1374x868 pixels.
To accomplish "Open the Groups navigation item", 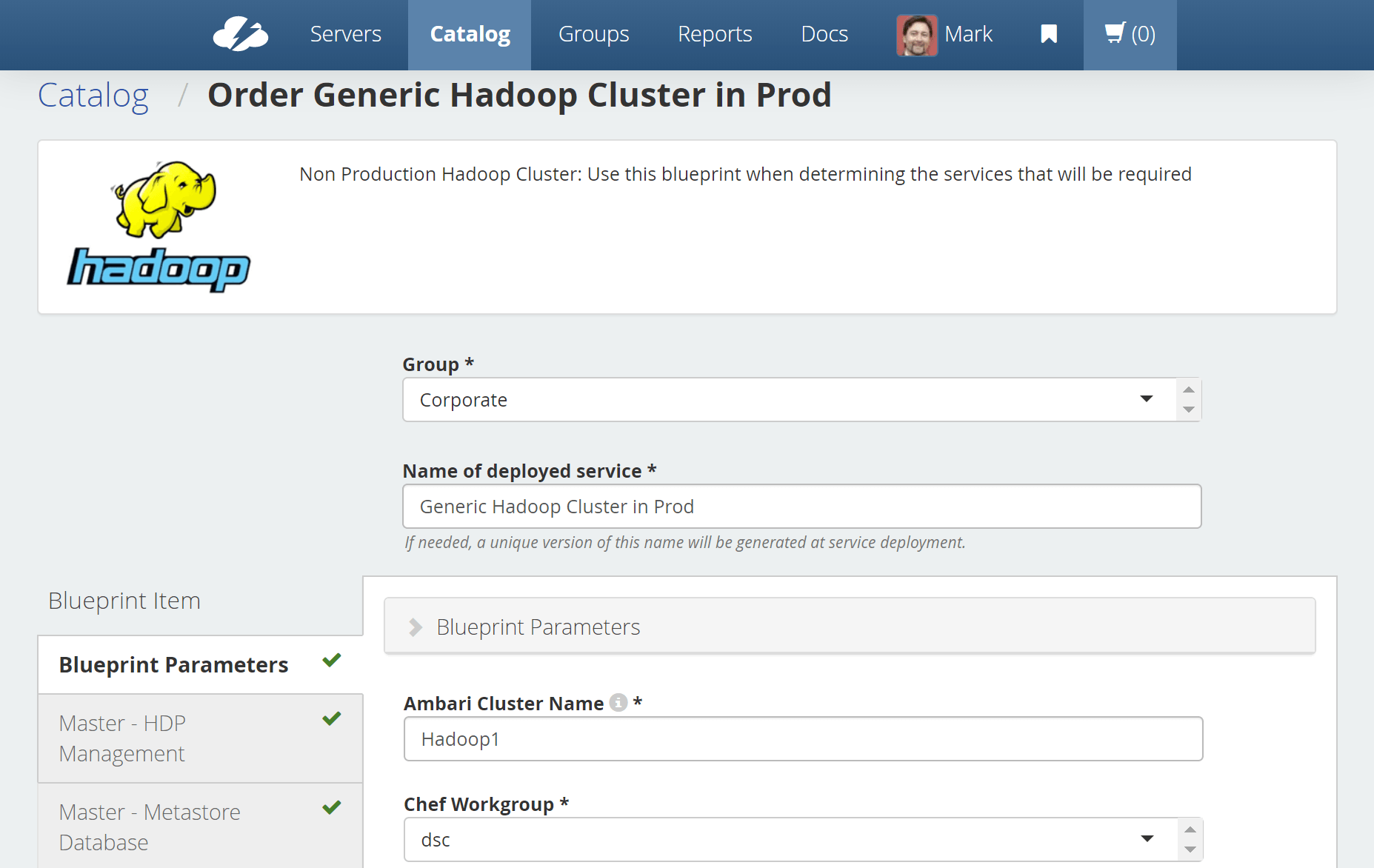I will [593, 34].
